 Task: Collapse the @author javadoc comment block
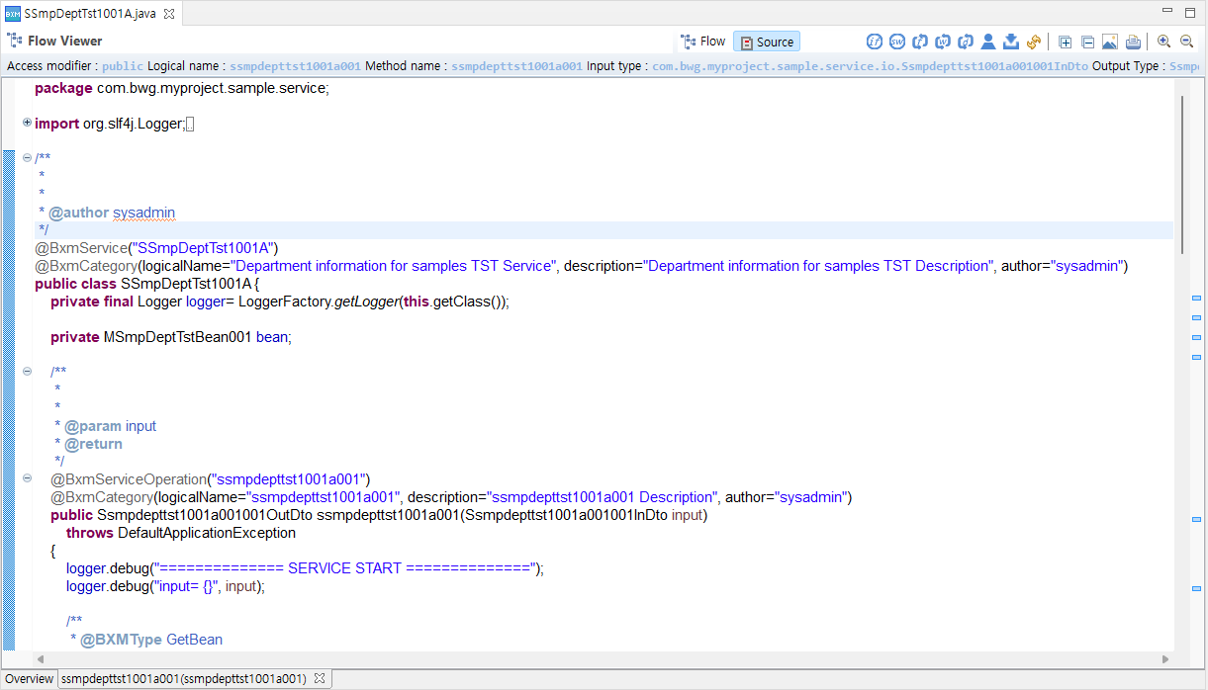(x=27, y=157)
